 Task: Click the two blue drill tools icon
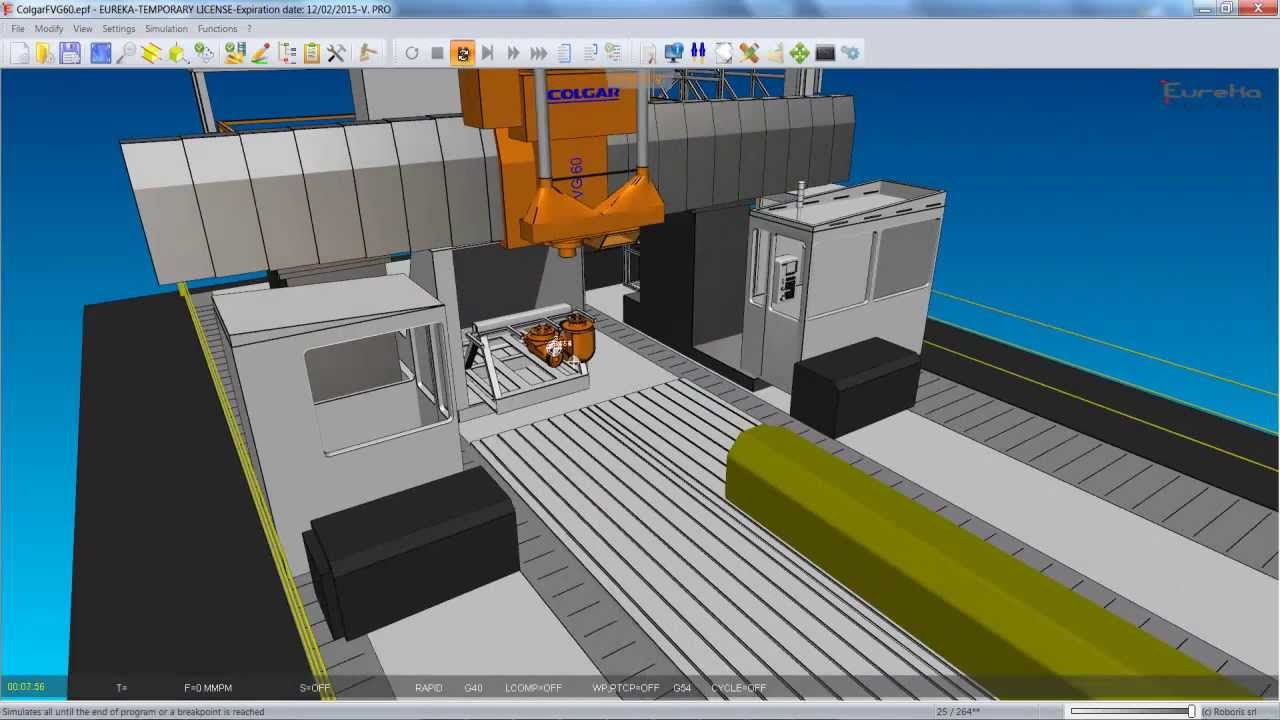pyautogui.click(x=698, y=53)
